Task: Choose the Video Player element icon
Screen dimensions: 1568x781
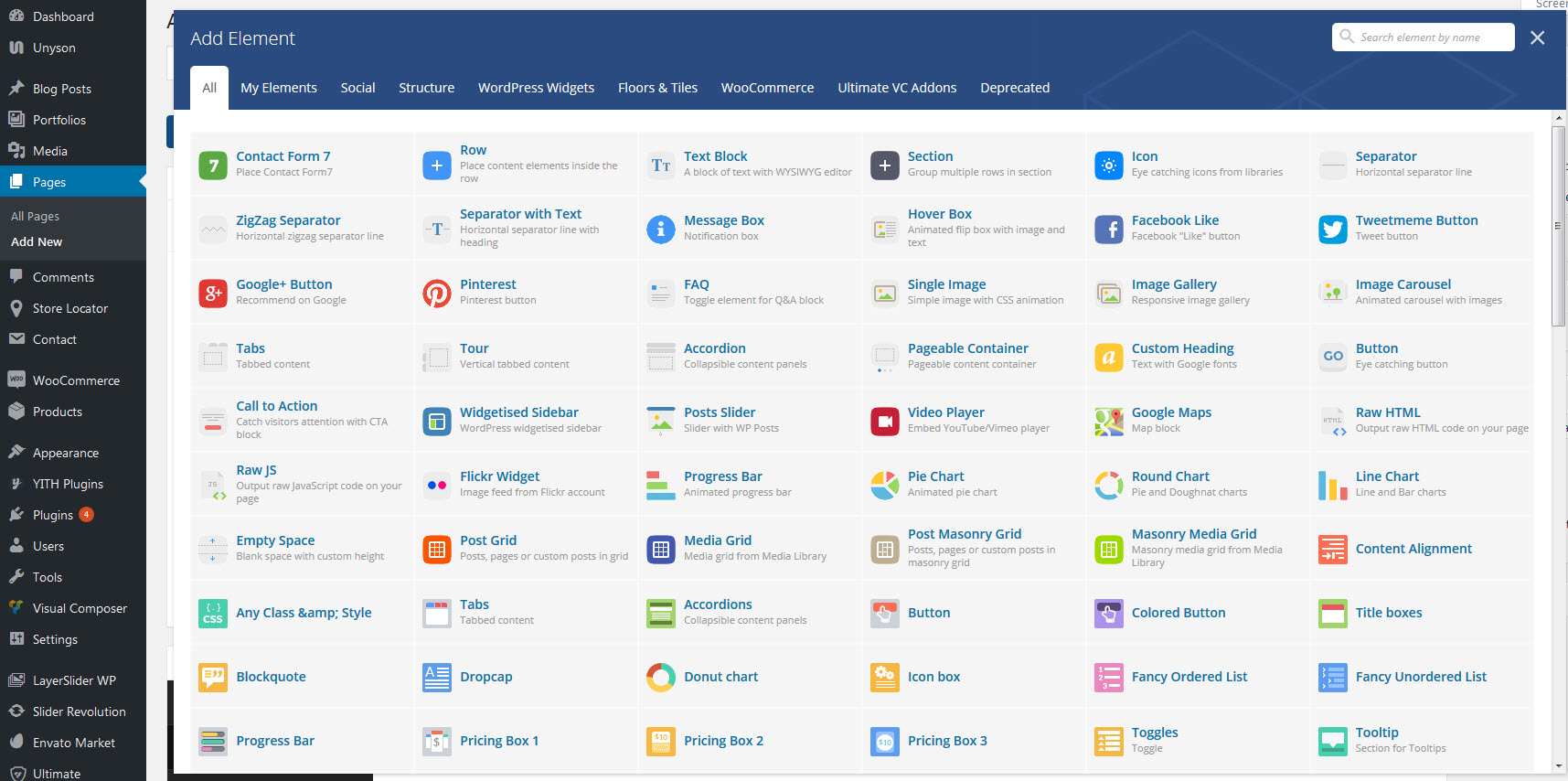Action: pos(884,422)
